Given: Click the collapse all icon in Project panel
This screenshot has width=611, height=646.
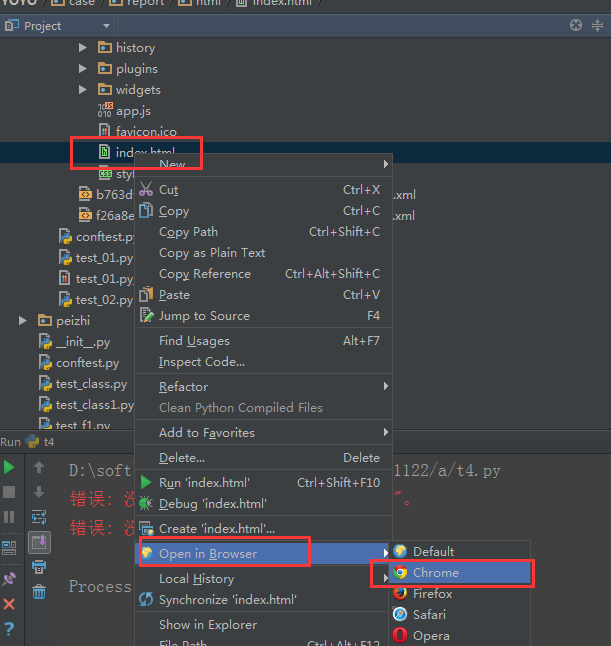Looking at the screenshot, I should click(597, 26).
